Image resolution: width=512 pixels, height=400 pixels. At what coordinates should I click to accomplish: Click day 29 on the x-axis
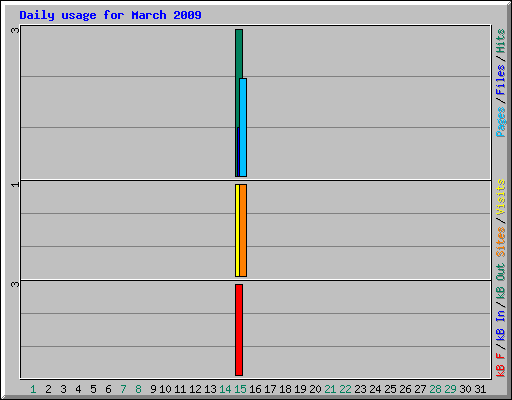[450, 389]
